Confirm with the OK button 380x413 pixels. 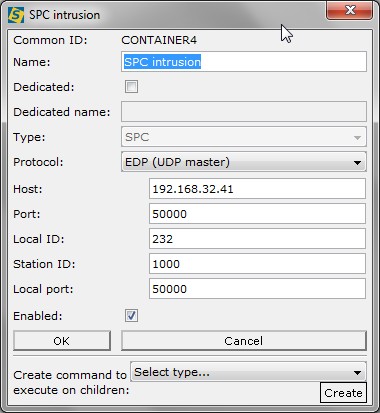62,341
